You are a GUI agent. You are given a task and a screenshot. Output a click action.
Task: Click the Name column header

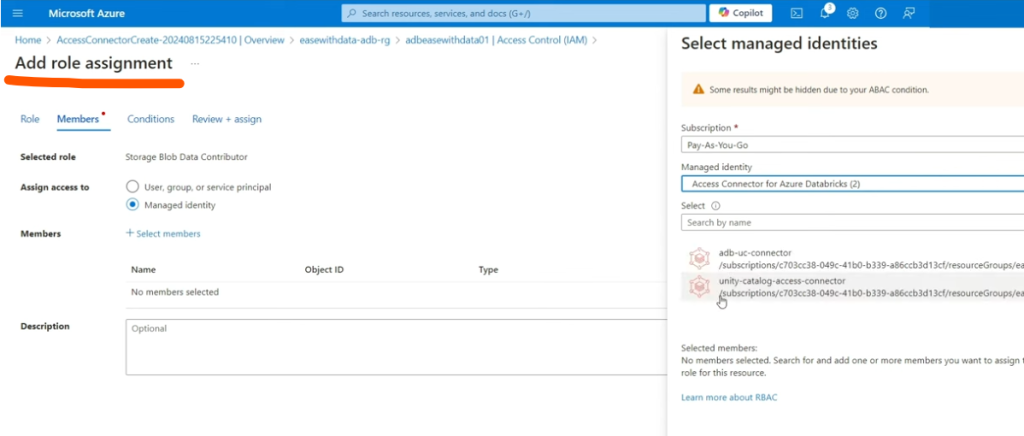click(x=143, y=270)
